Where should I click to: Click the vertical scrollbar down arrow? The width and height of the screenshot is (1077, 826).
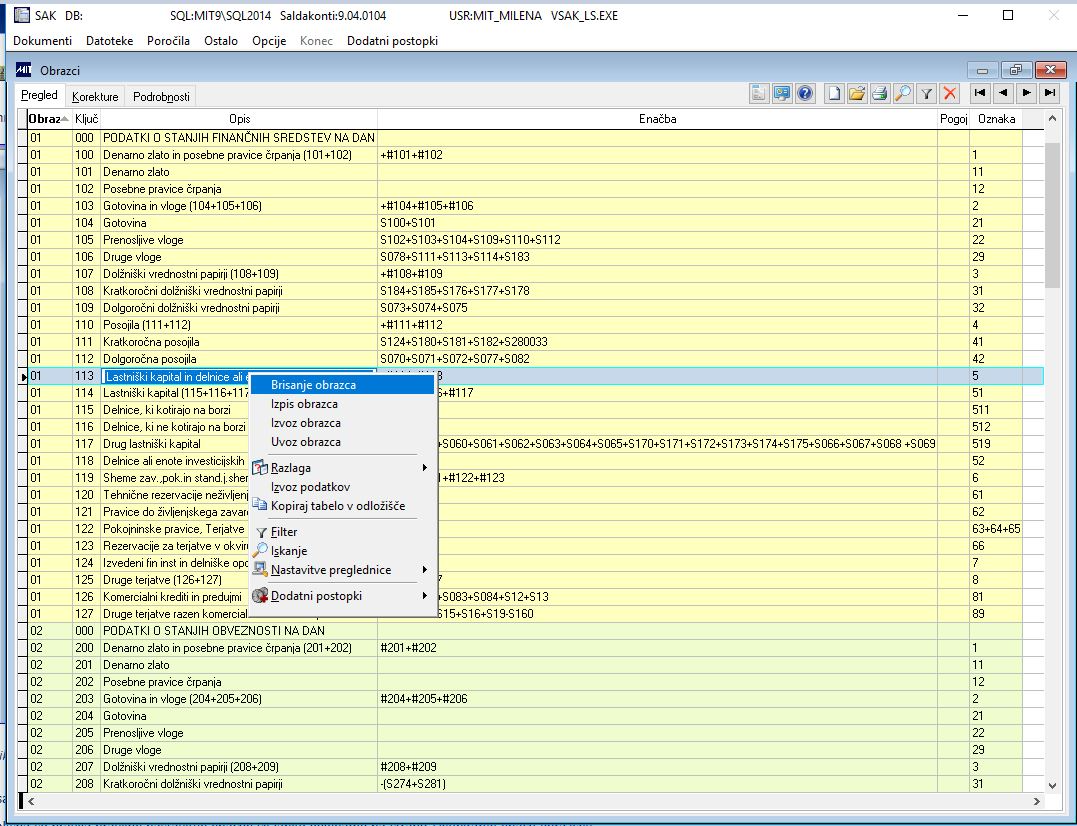tap(1051, 784)
